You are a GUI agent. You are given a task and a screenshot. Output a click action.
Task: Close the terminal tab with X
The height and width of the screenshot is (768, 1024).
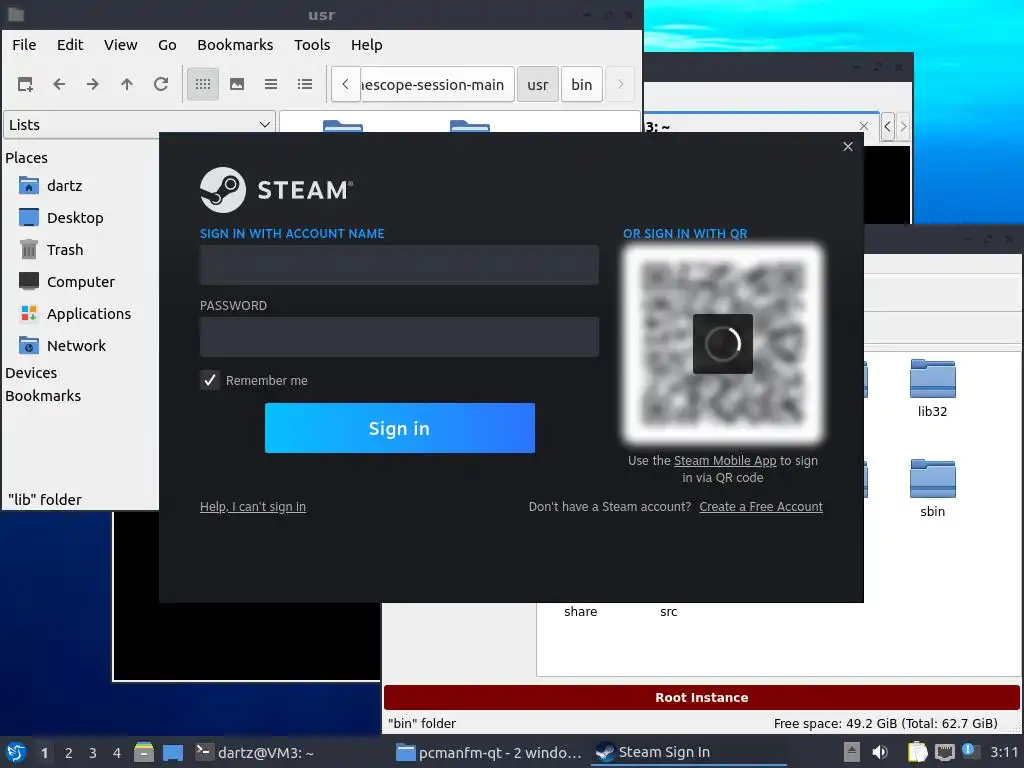[864, 126]
